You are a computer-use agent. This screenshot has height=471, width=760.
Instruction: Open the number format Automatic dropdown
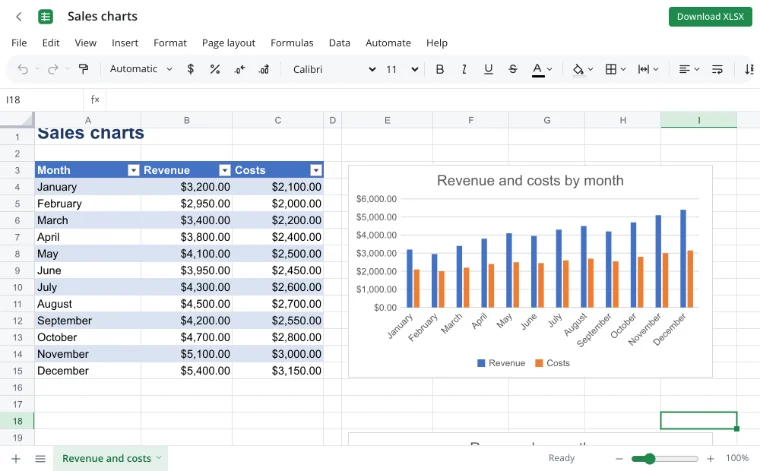click(x=141, y=69)
